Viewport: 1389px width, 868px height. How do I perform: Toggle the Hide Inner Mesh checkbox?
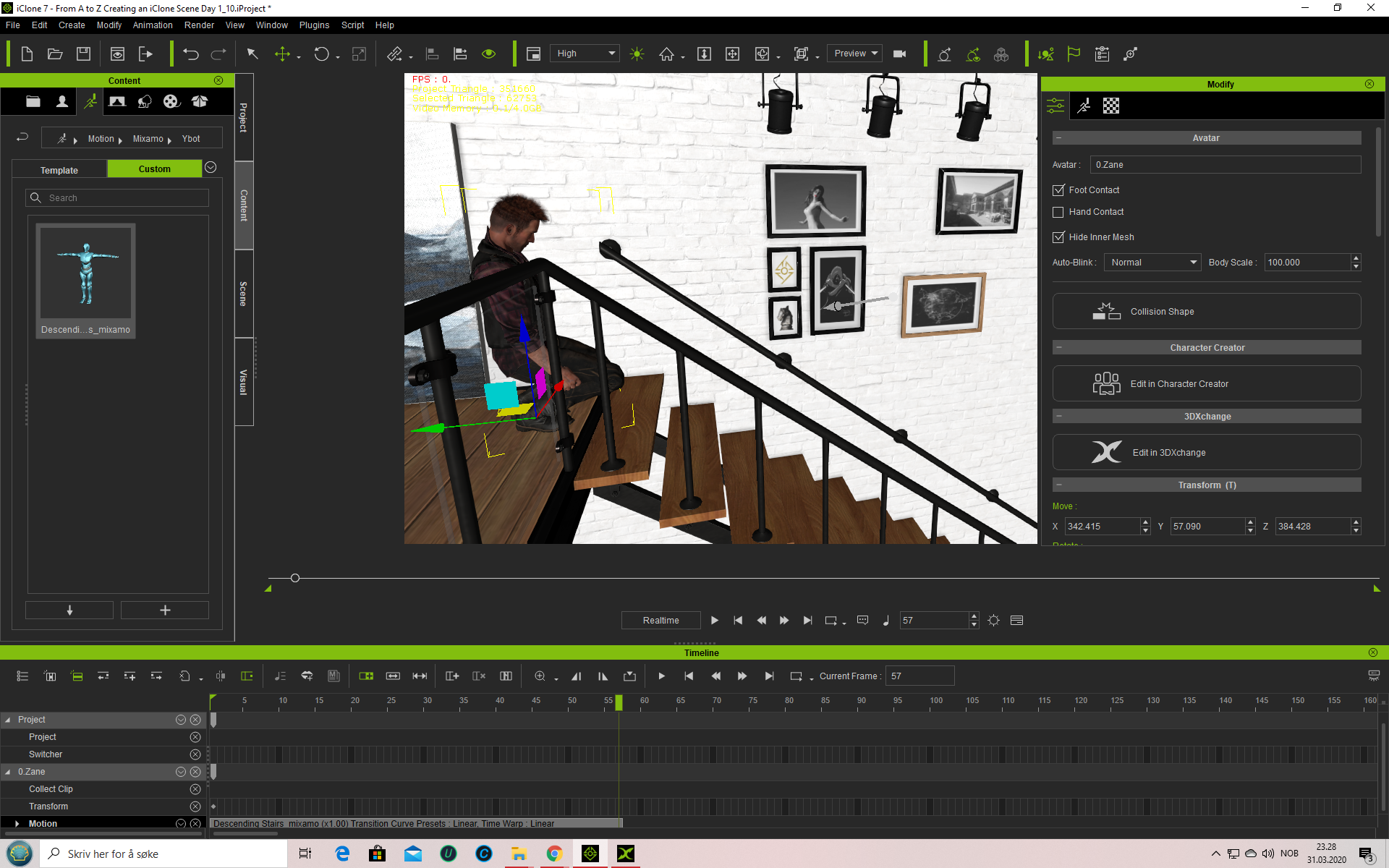tap(1058, 237)
